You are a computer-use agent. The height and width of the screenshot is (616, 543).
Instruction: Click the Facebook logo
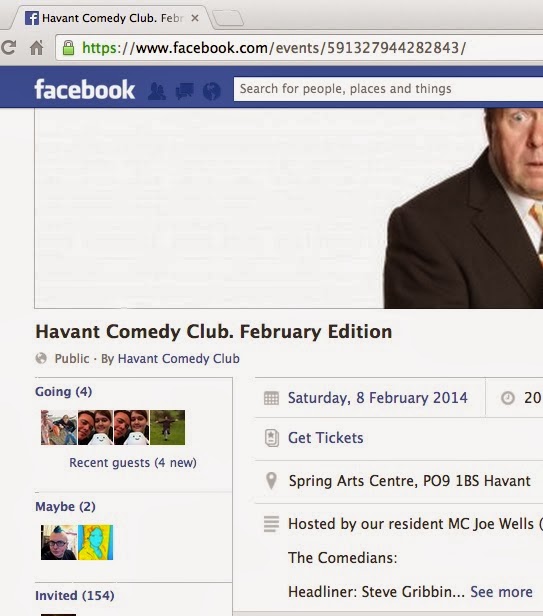tap(84, 90)
